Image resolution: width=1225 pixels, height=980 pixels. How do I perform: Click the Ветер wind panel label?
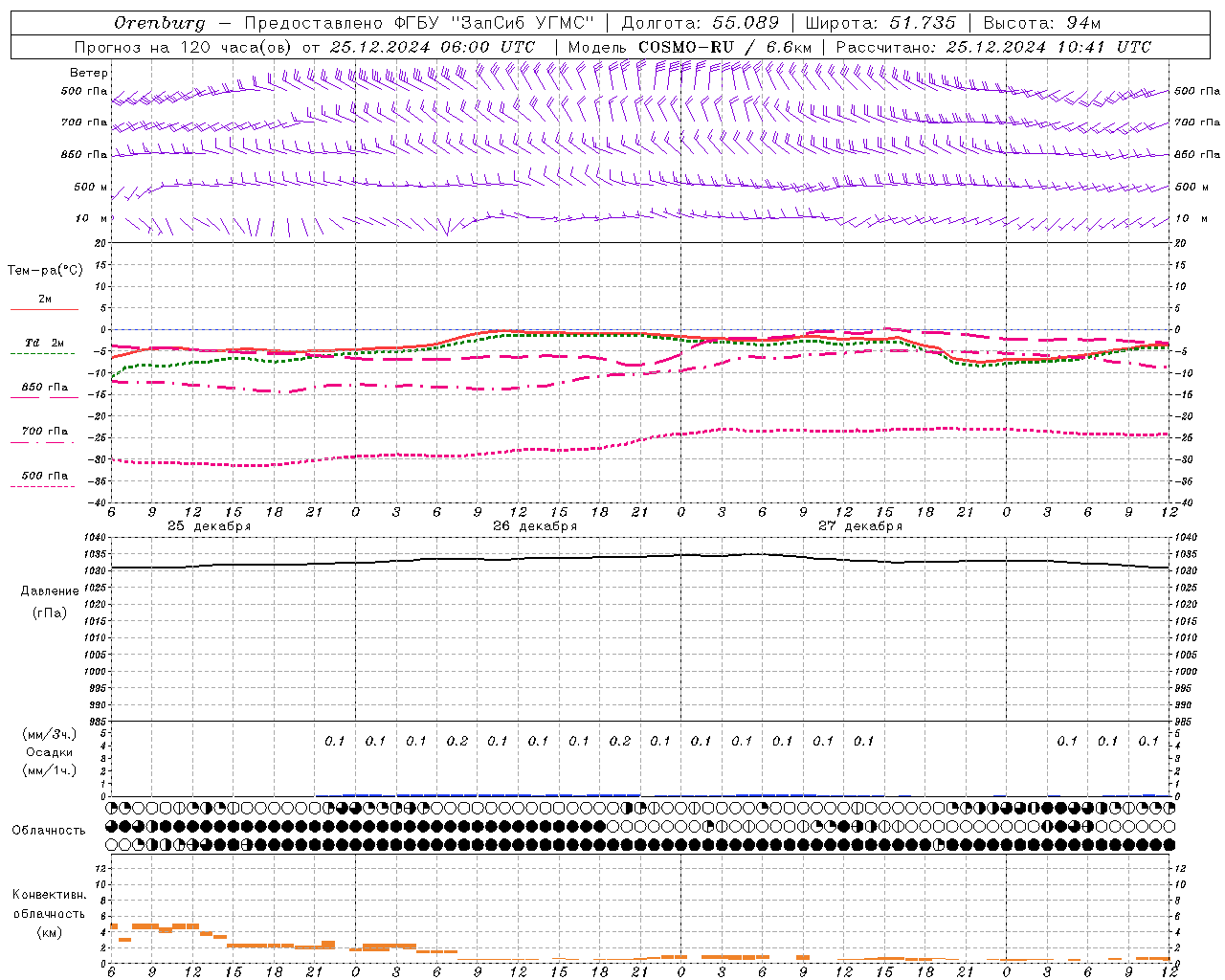pos(89,73)
